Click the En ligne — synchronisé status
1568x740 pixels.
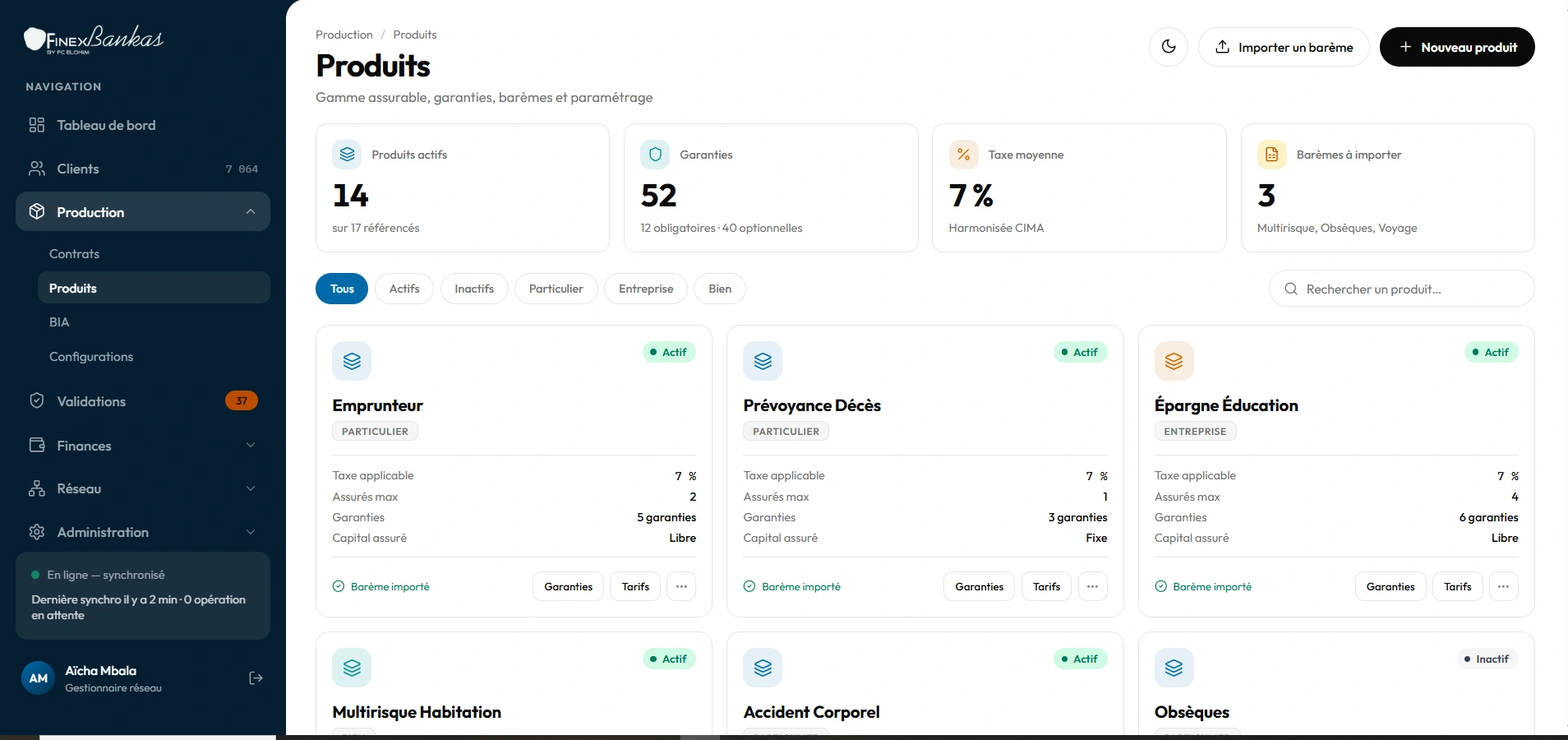coord(98,575)
